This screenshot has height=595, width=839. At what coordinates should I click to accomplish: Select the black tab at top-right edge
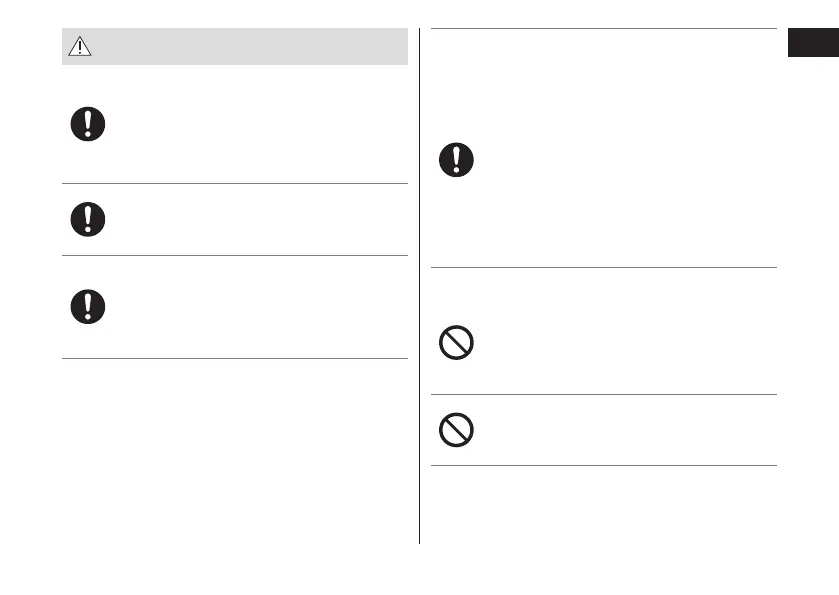(x=812, y=43)
